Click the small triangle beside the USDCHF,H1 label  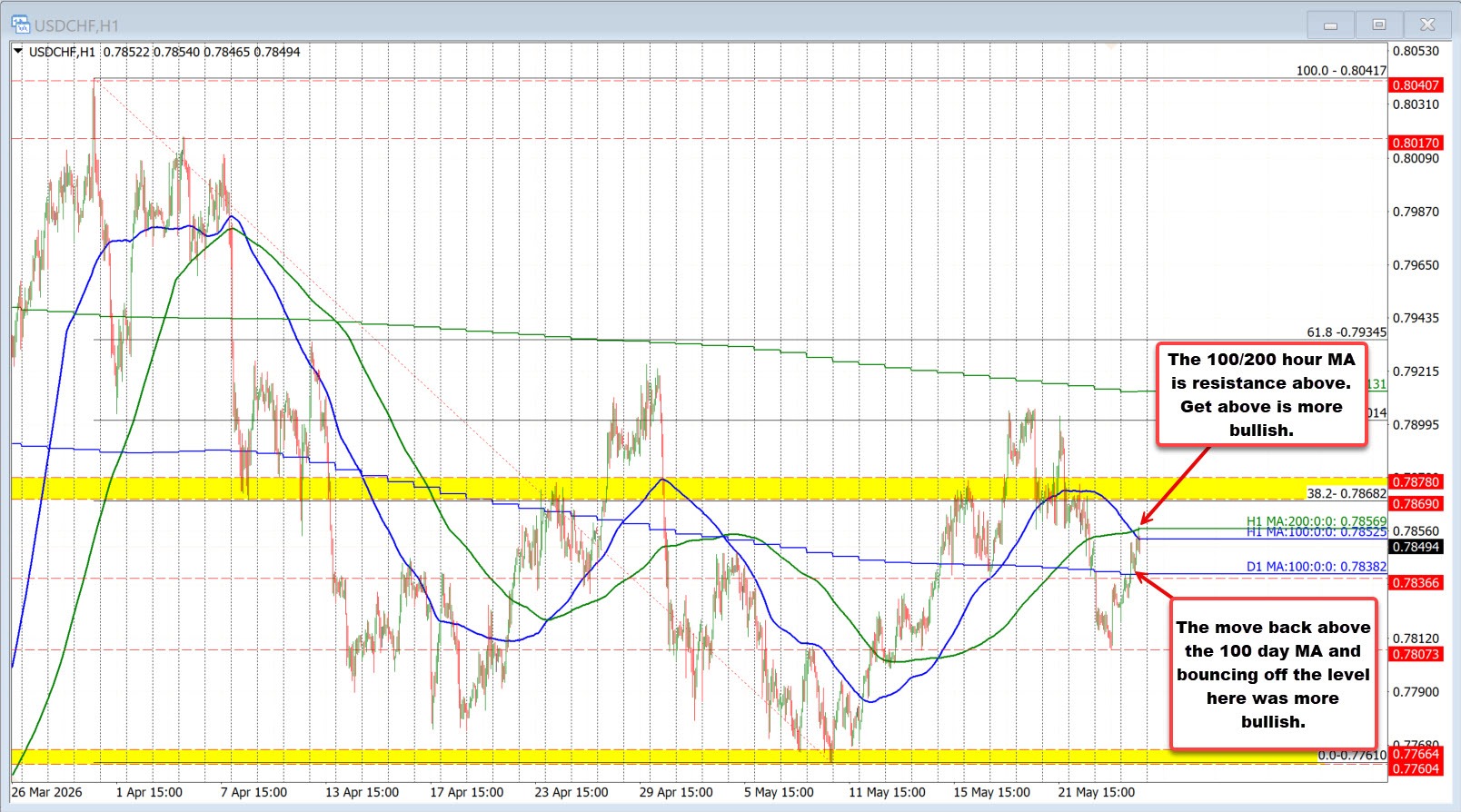pyautogui.click(x=17, y=52)
